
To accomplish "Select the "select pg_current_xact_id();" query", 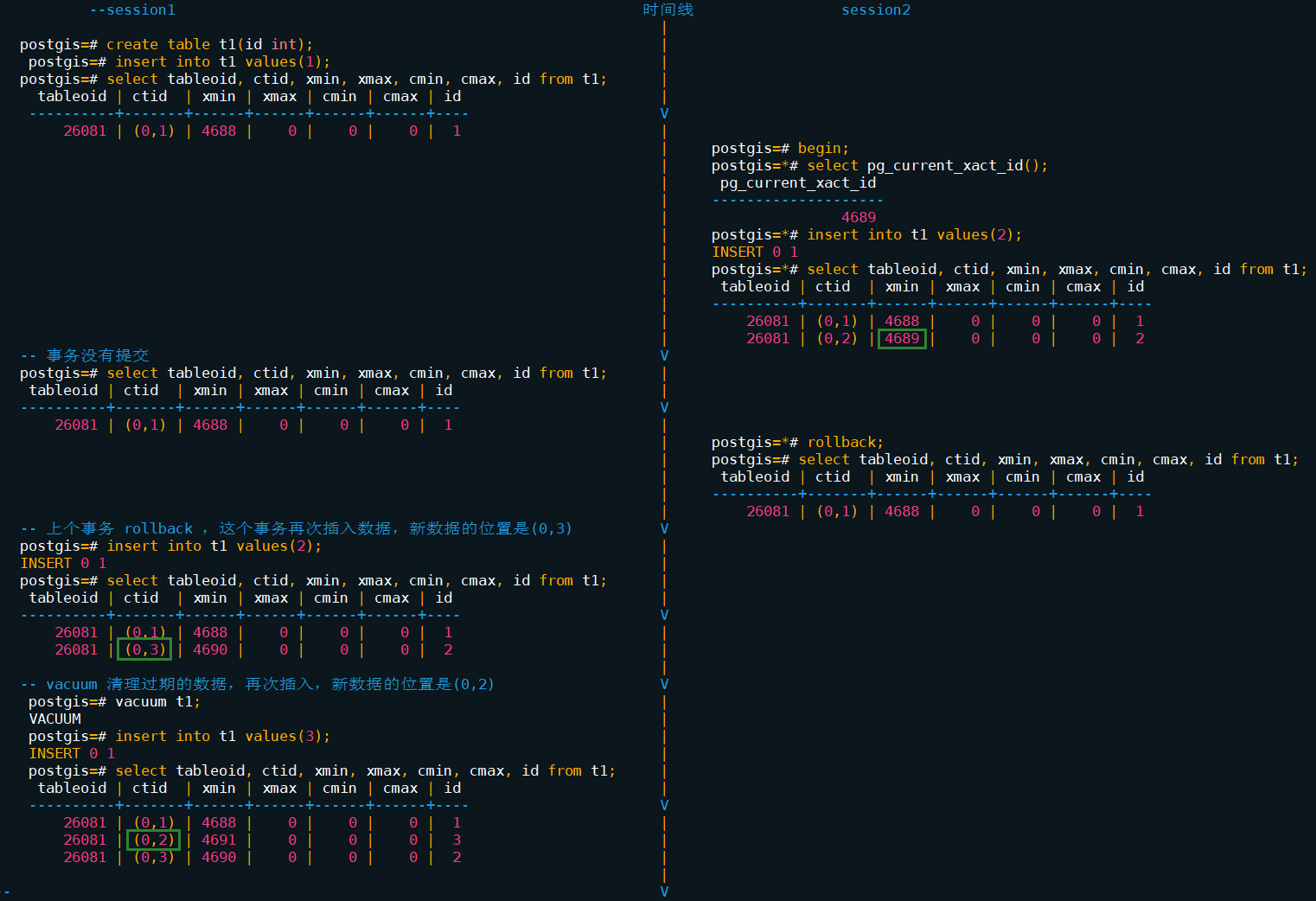I will pyautogui.click(x=928, y=166).
